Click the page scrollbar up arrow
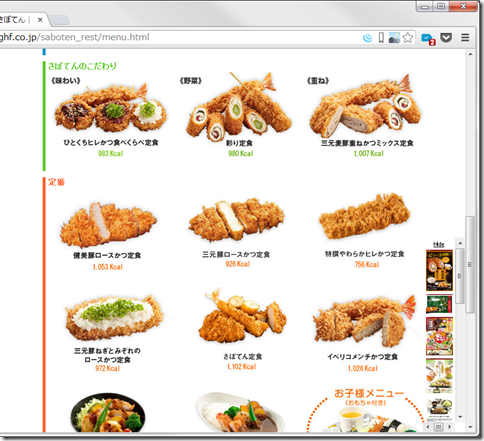This screenshot has height=441, width=484. click(x=470, y=54)
